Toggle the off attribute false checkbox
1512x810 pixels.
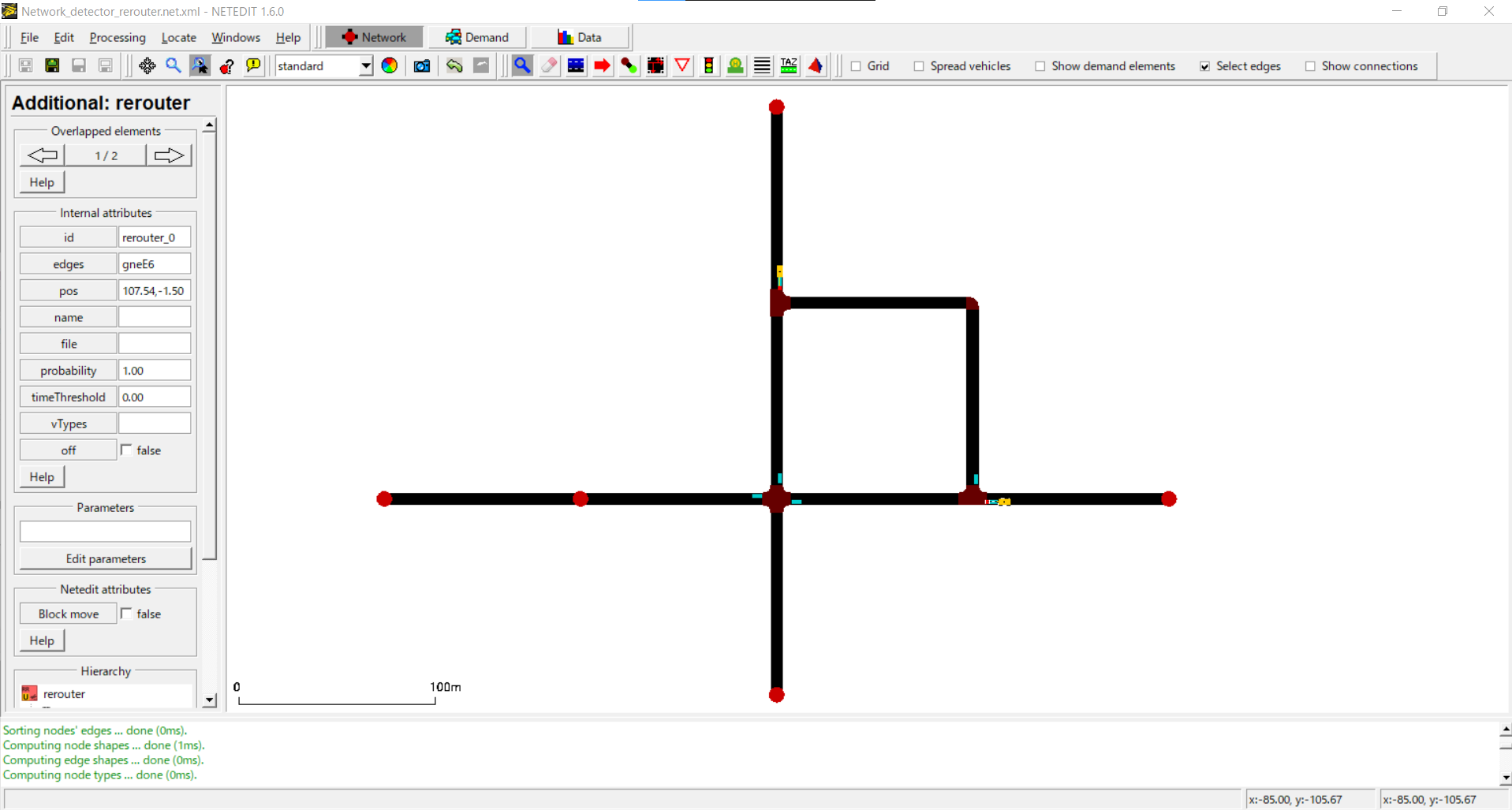click(x=126, y=449)
